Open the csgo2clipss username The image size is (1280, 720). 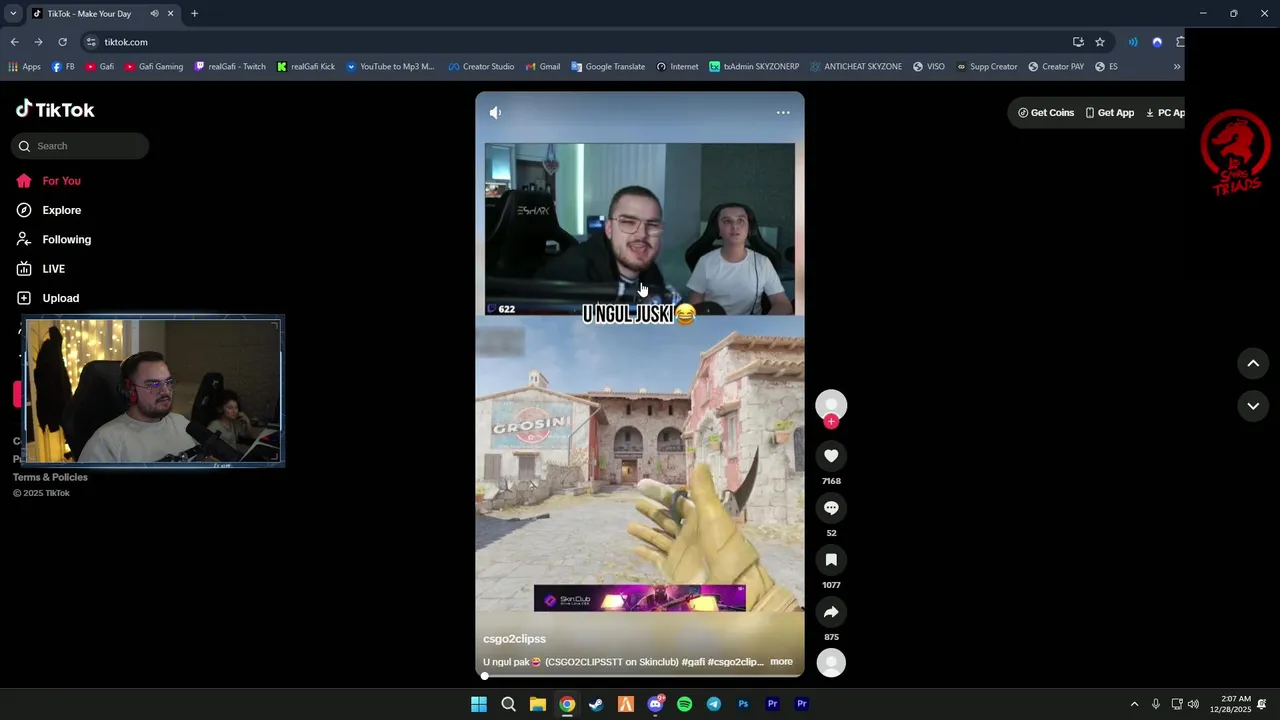[514, 639]
